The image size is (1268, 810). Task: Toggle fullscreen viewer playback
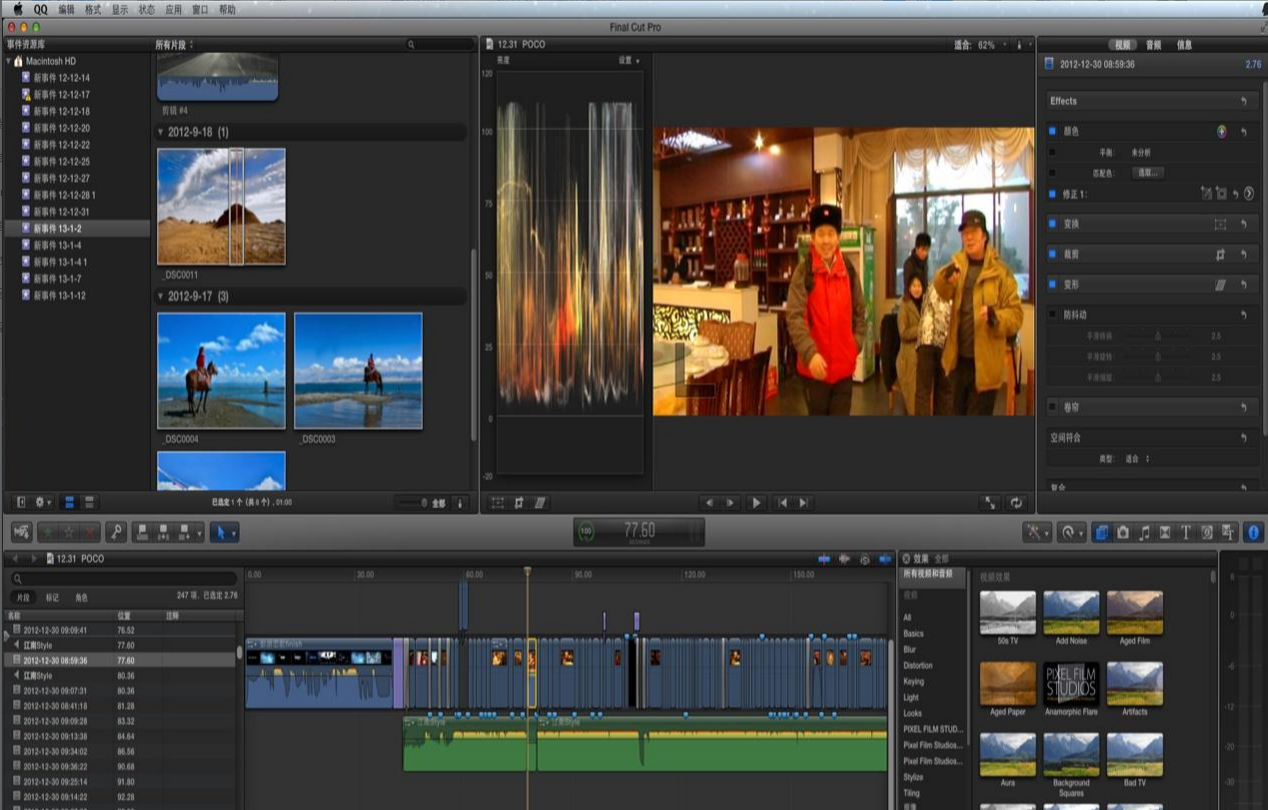(x=991, y=503)
